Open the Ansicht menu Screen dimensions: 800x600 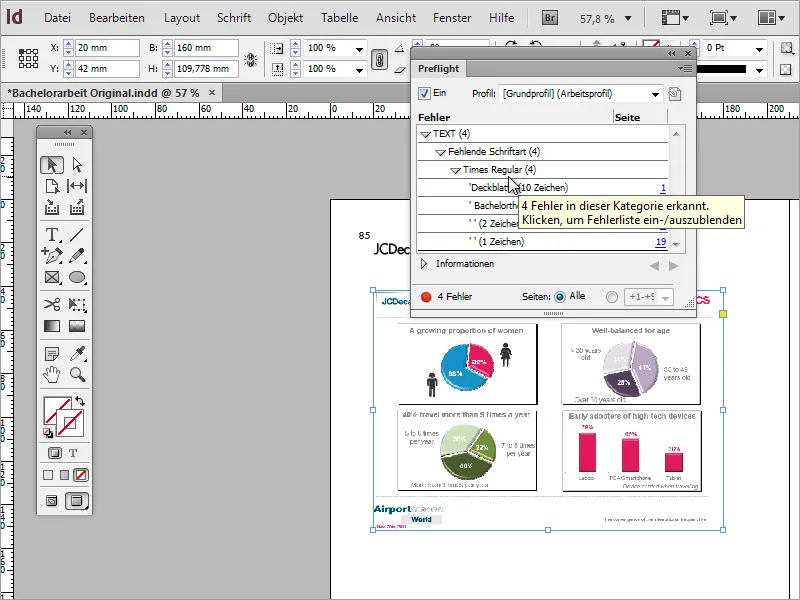click(x=396, y=18)
